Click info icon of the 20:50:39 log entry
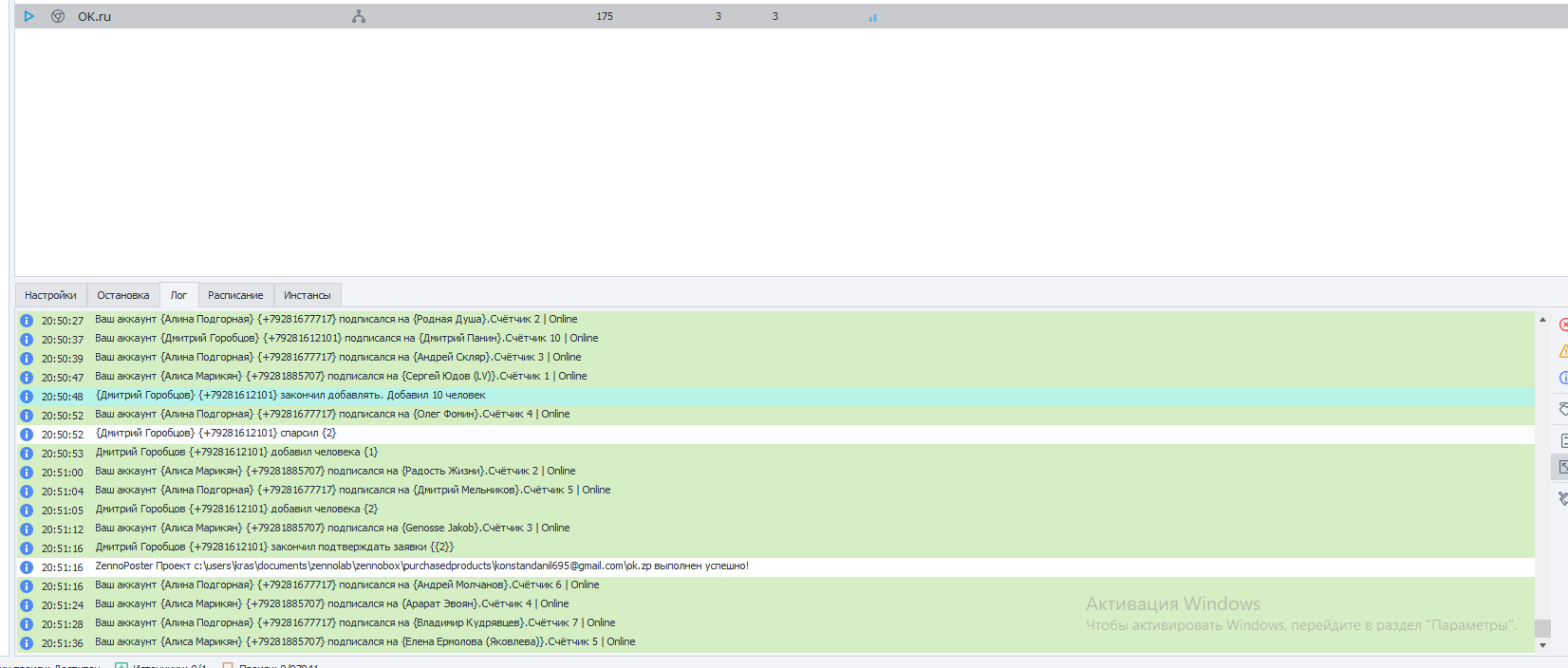 (x=27, y=359)
